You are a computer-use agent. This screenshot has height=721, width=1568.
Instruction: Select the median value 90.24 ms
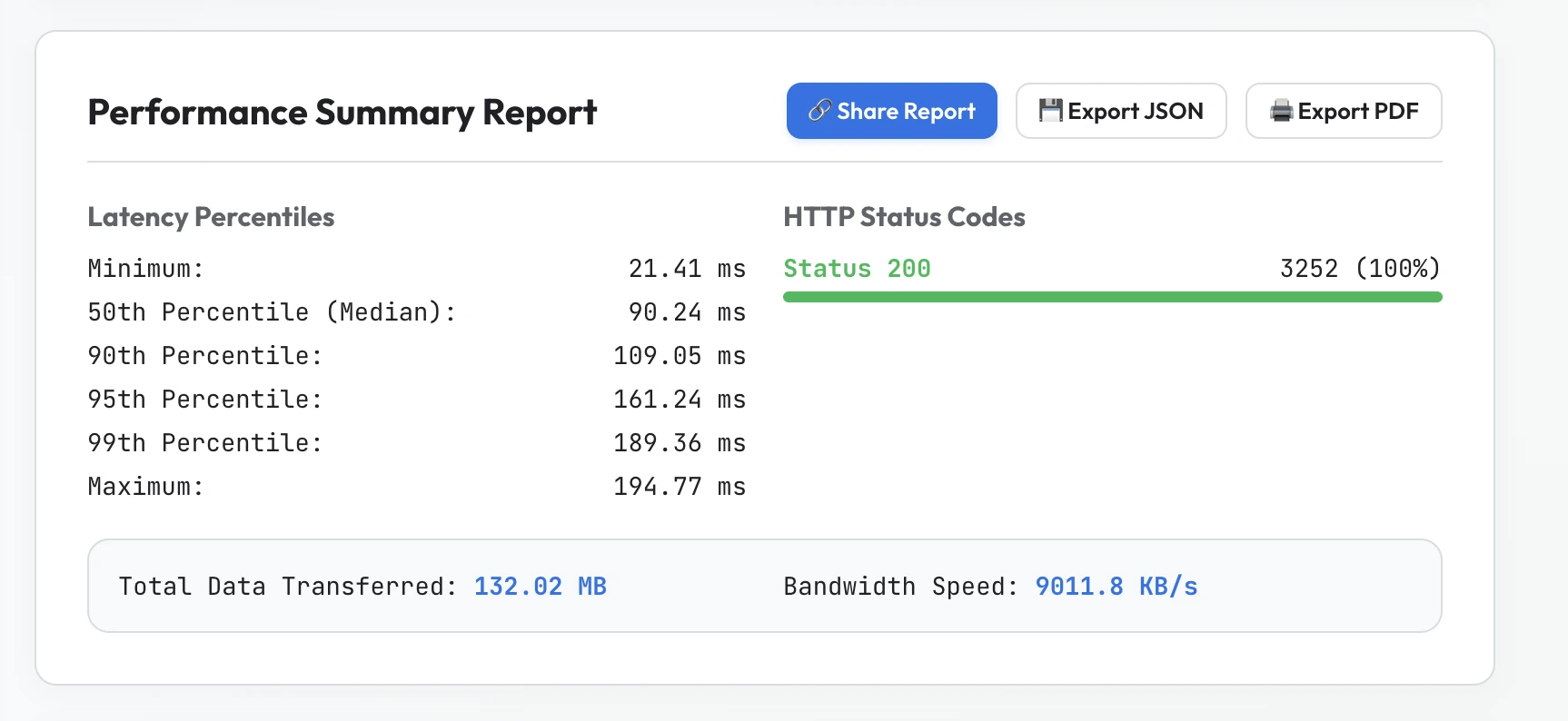coord(687,312)
